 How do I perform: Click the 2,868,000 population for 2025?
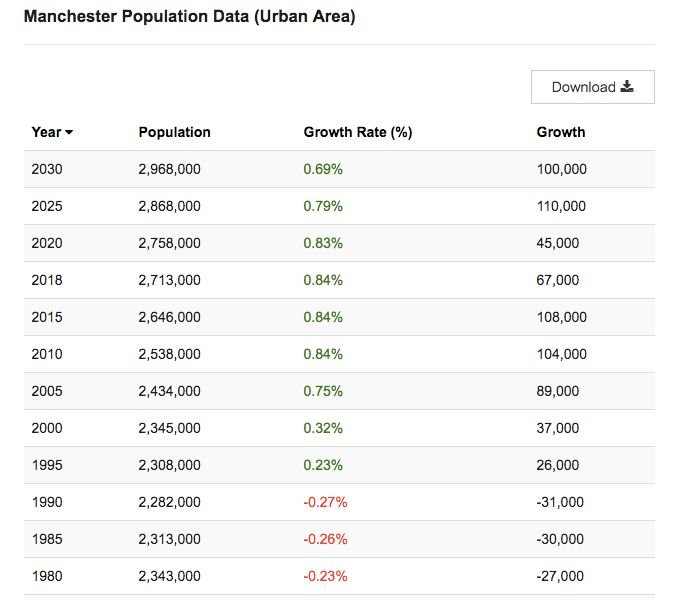tap(169, 206)
